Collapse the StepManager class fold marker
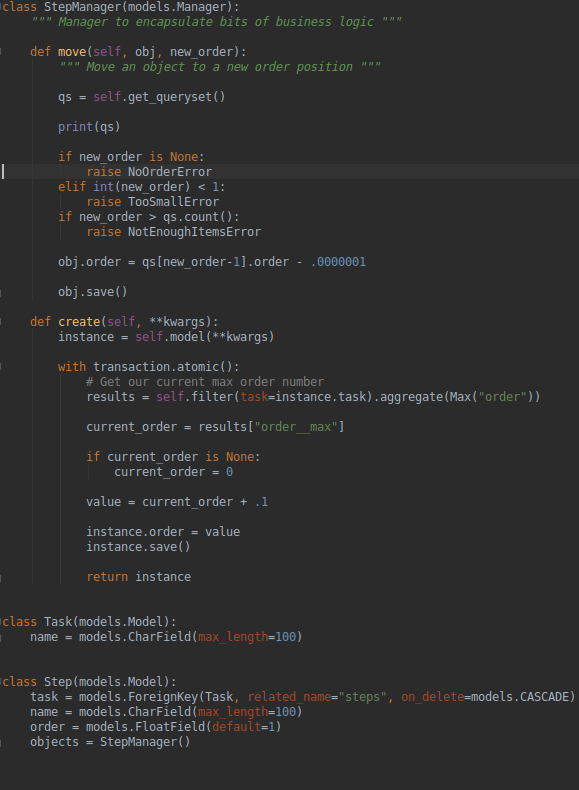 1,7
